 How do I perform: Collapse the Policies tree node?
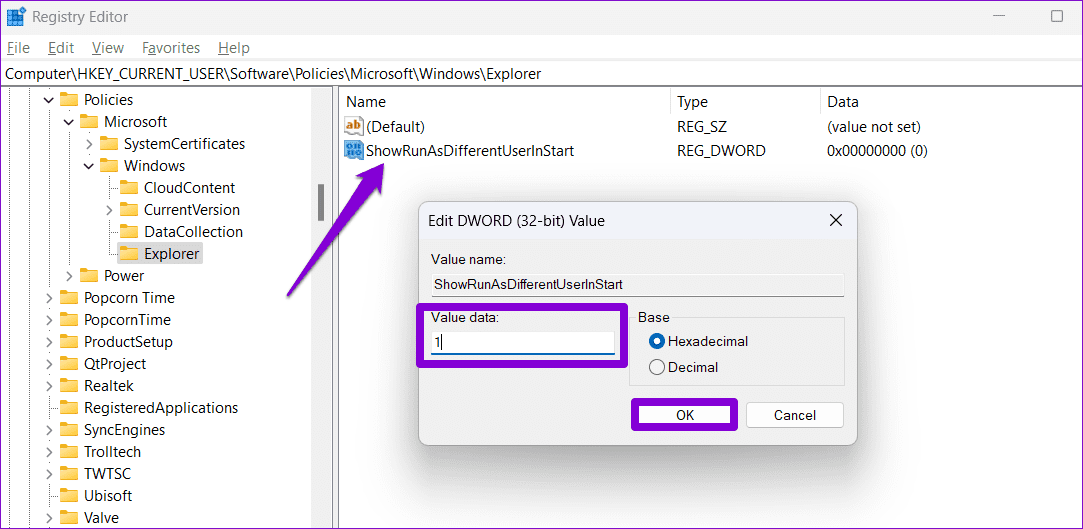pos(48,100)
